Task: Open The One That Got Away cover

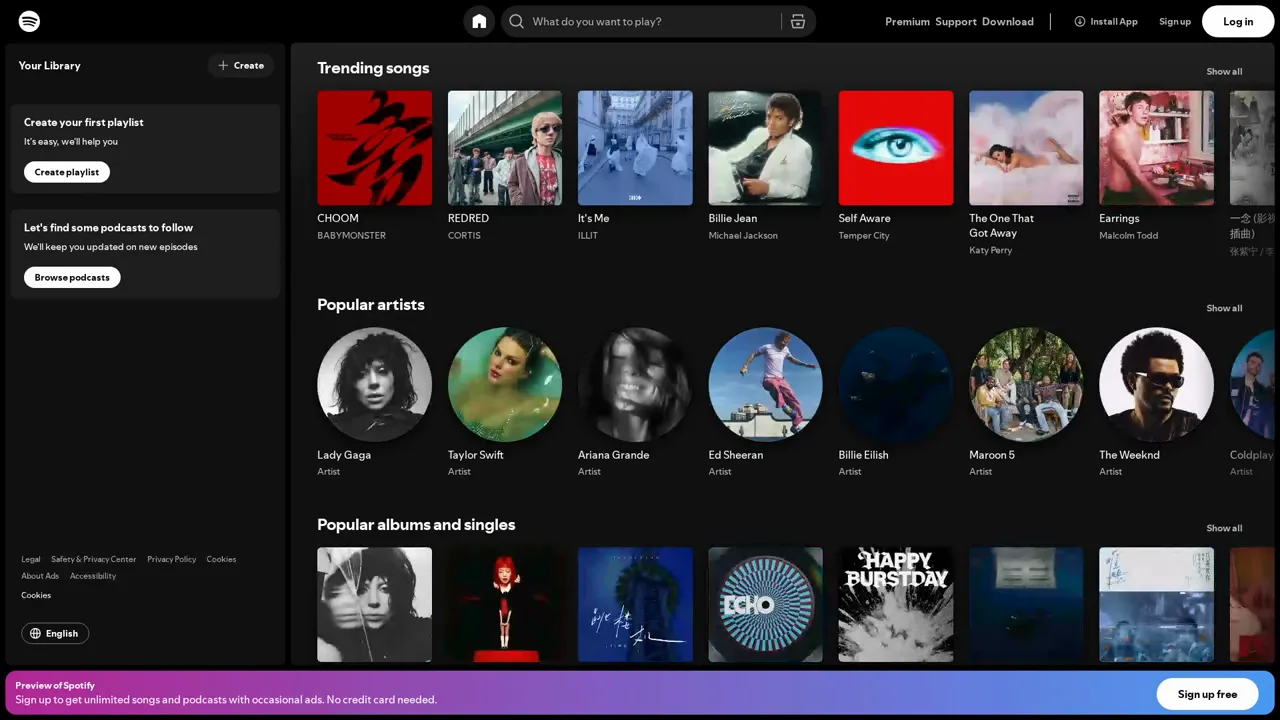Action: [1026, 148]
